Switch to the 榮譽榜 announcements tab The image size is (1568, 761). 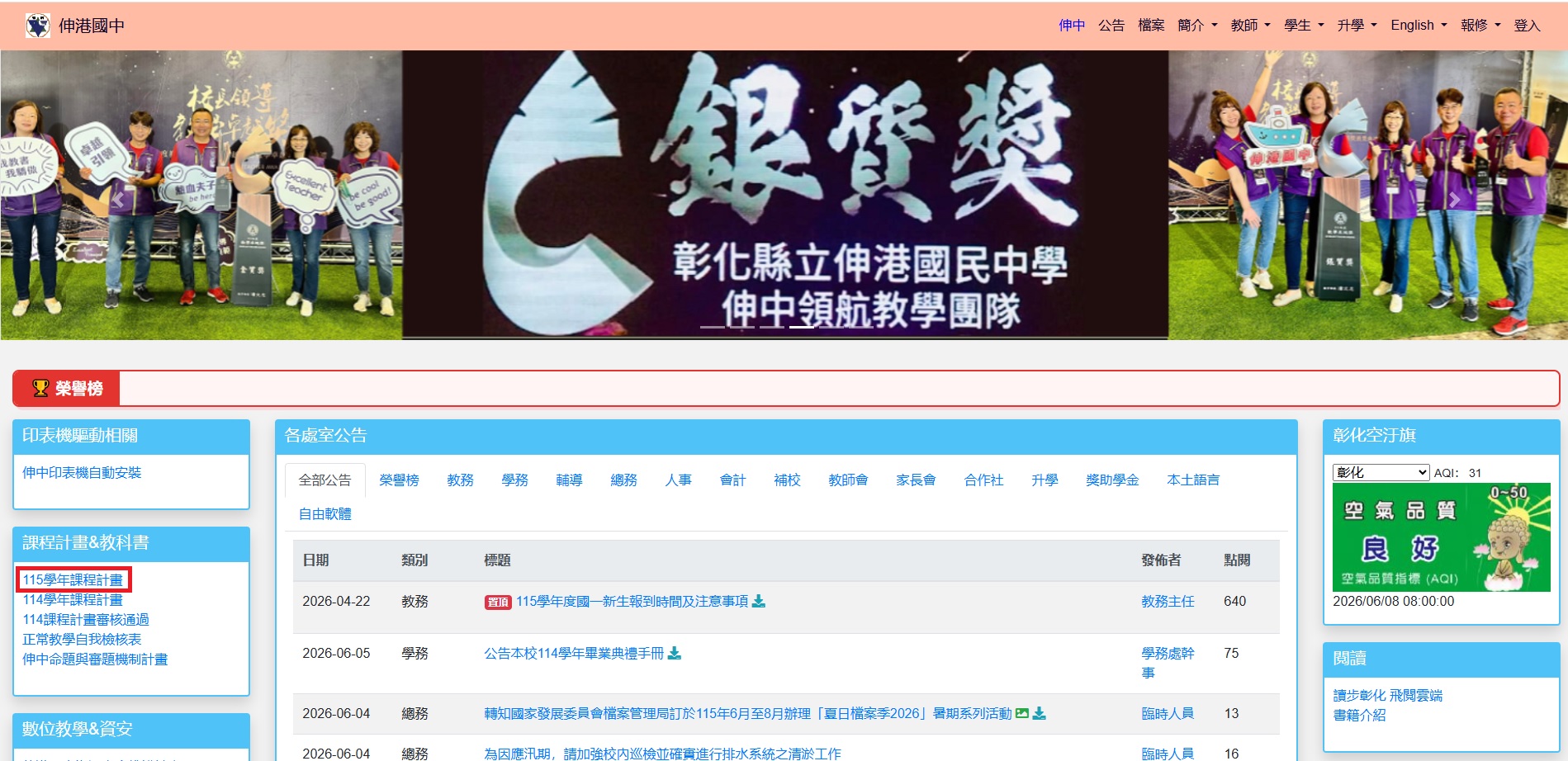point(400,480)
